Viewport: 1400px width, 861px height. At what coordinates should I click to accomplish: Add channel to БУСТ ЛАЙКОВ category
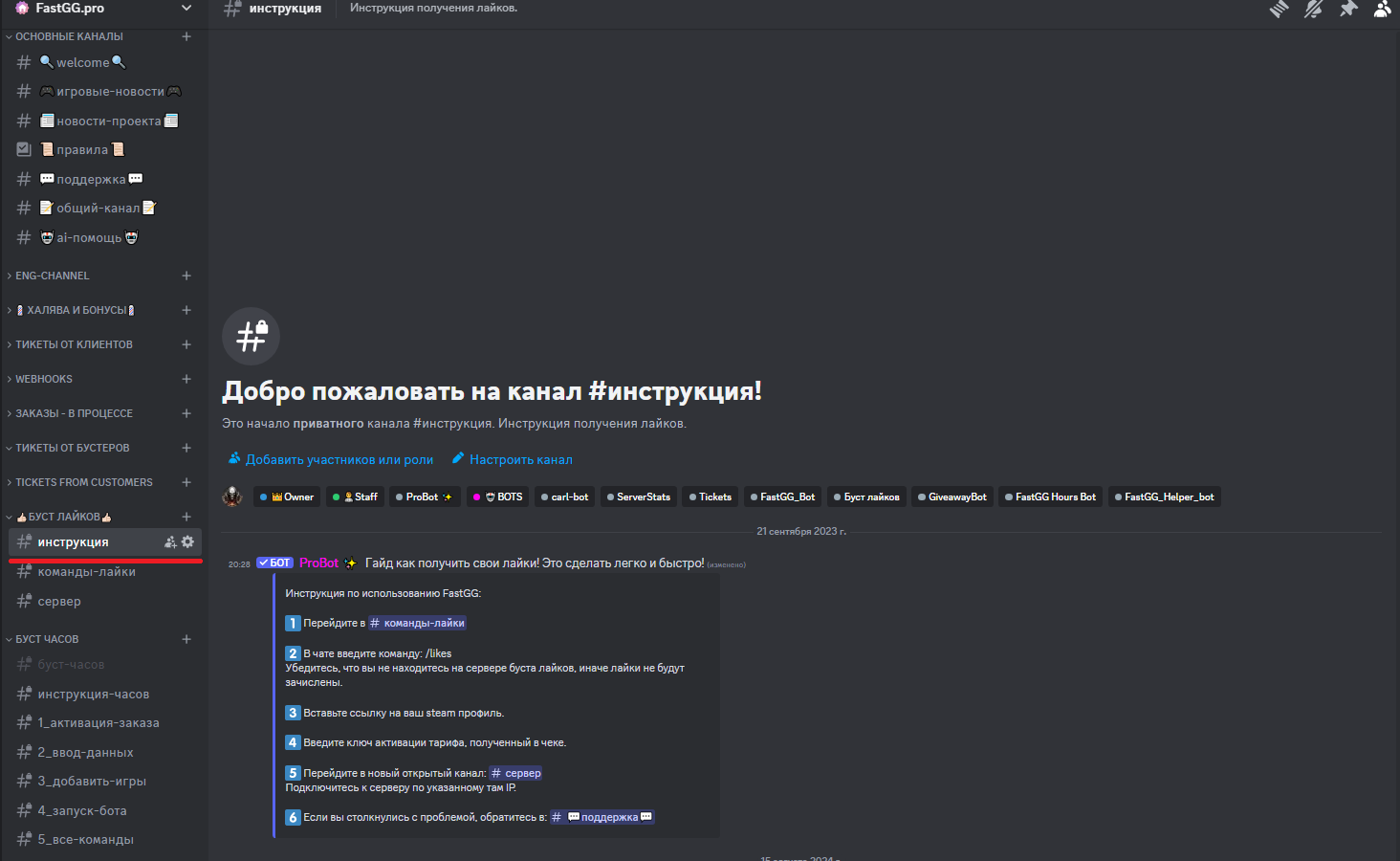click(x=186, y=517)
